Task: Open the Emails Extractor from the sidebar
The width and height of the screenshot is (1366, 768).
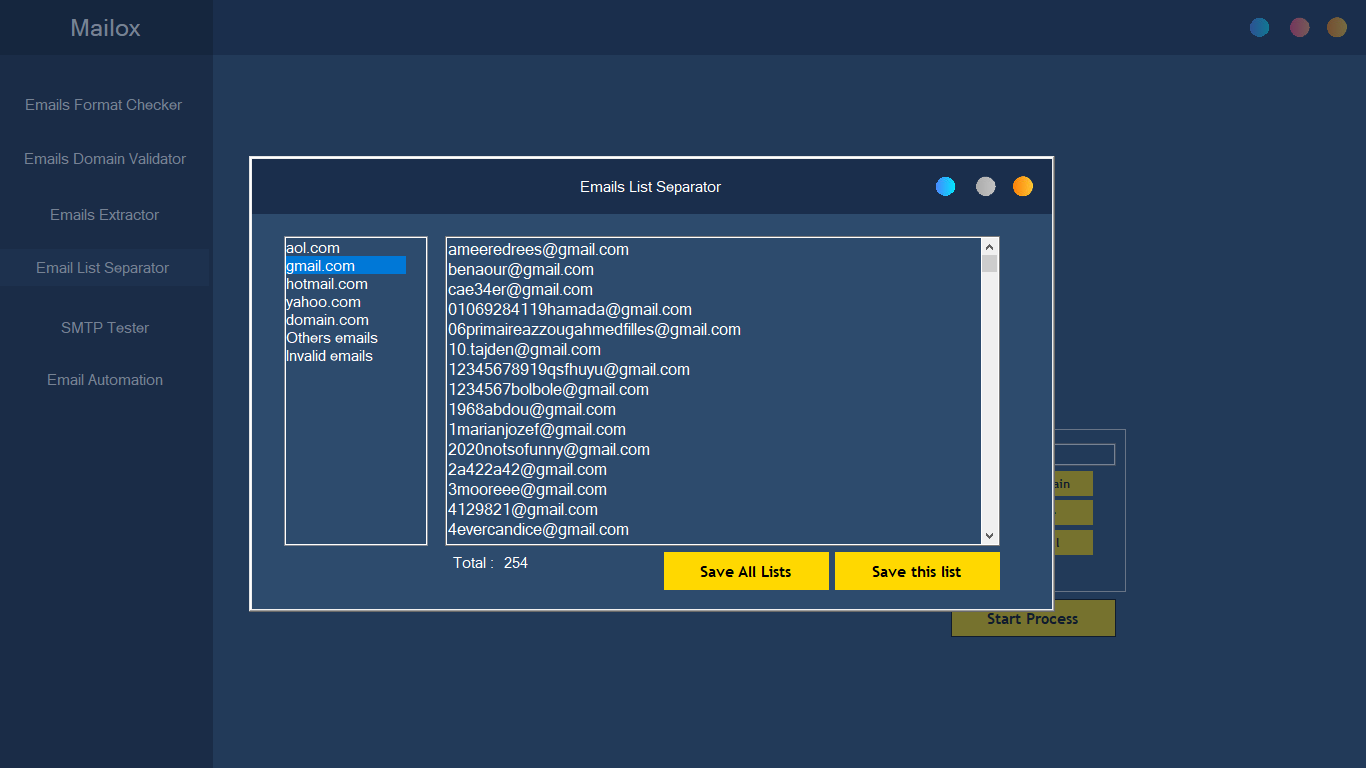Action: click(104, 214)
